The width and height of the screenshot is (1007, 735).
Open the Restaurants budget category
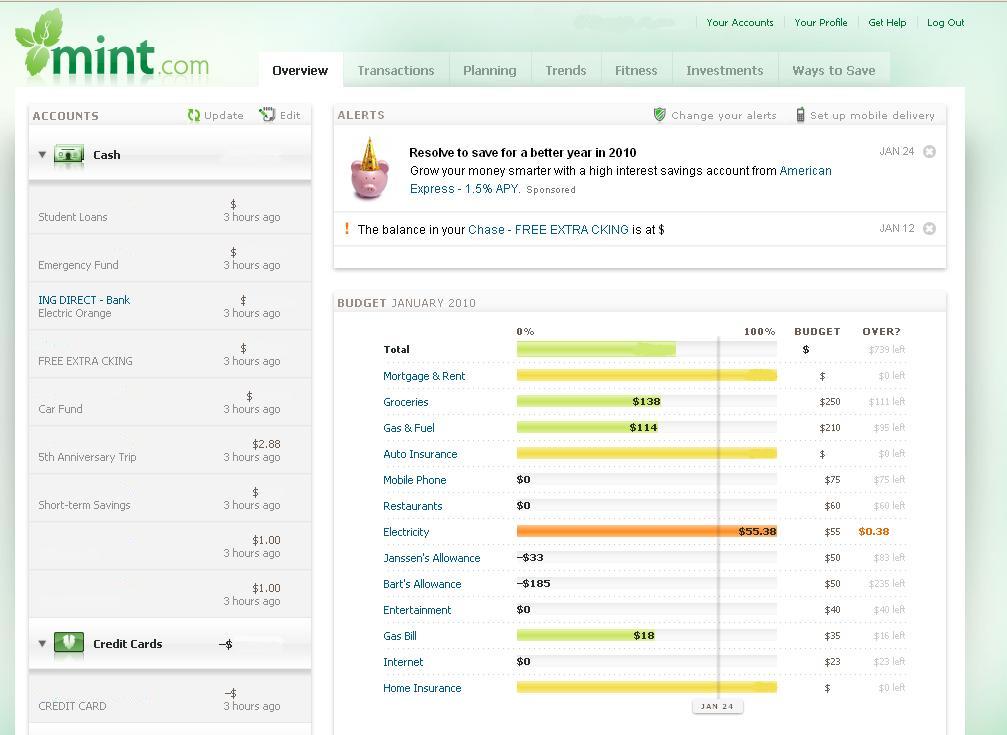412,506
